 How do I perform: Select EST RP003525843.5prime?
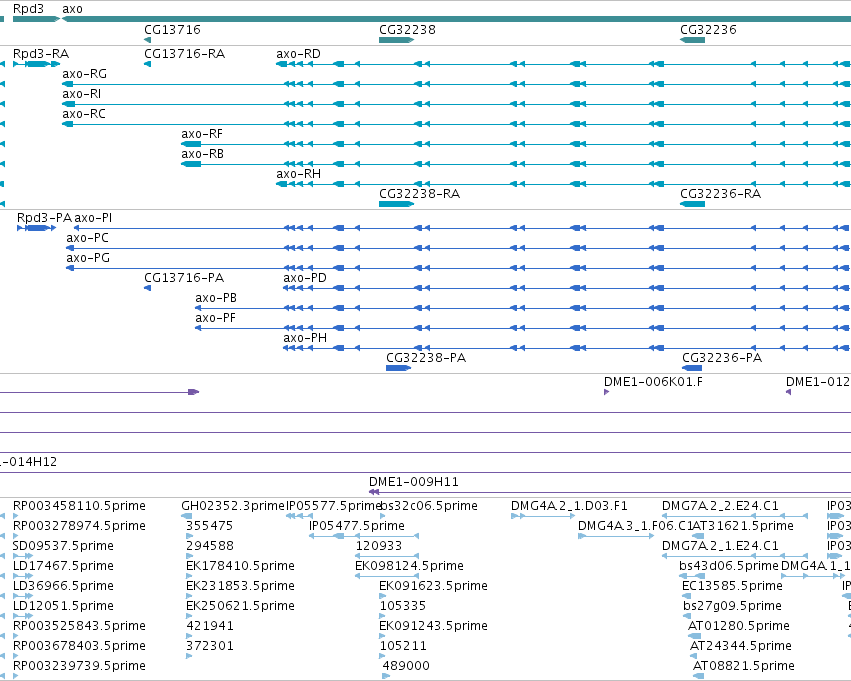[79, 626]
